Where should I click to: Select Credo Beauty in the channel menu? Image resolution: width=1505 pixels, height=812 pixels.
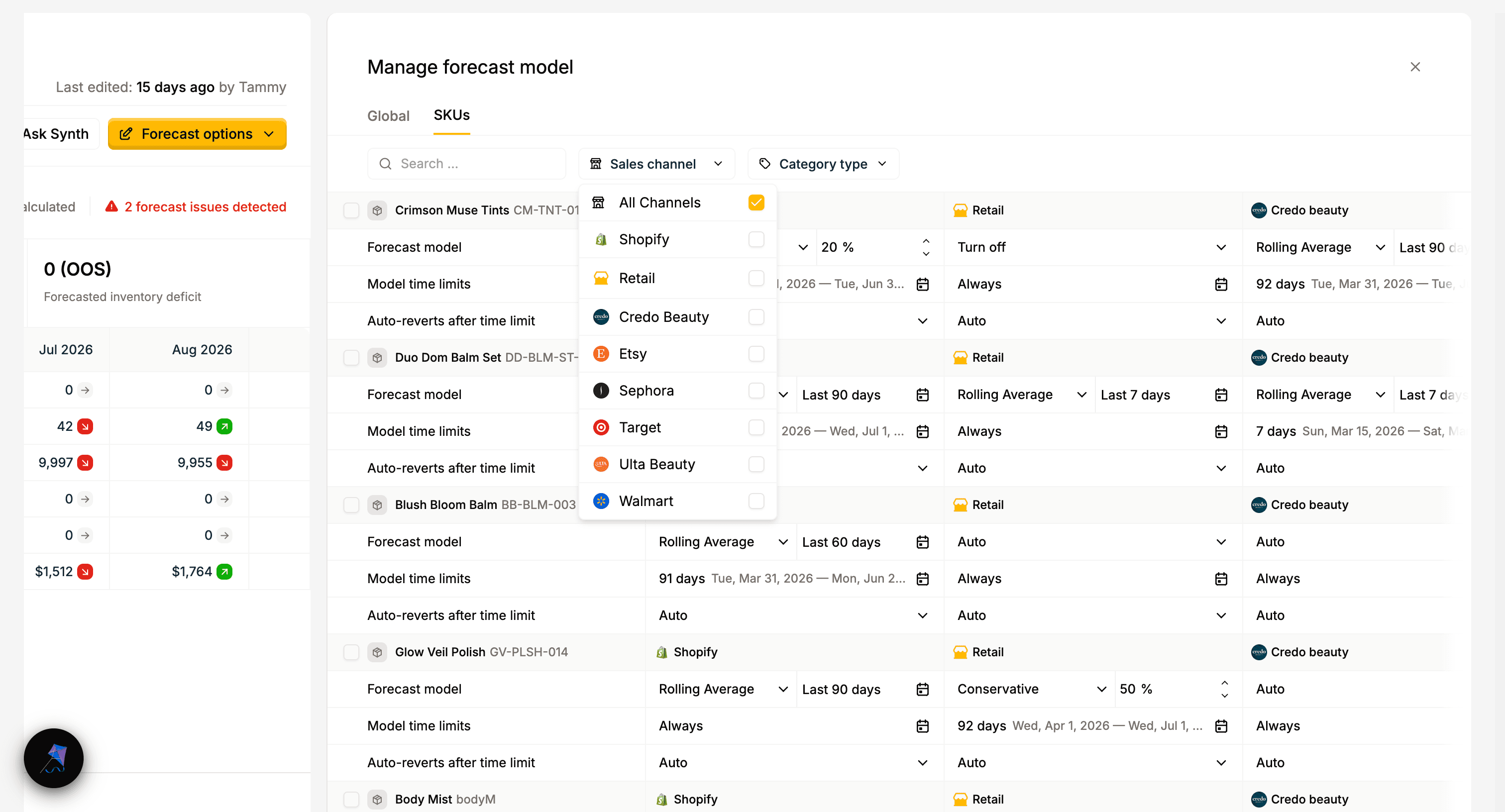pos(678,317)
